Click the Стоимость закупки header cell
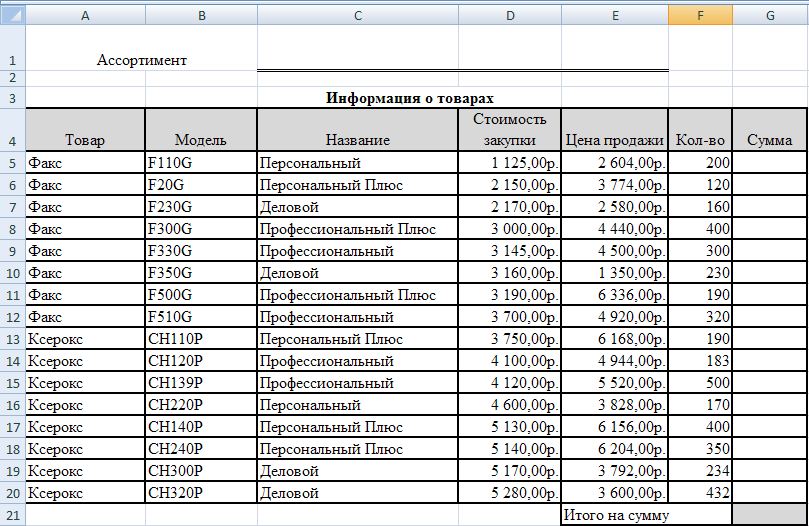809x526 pixels. click(510, 130)
